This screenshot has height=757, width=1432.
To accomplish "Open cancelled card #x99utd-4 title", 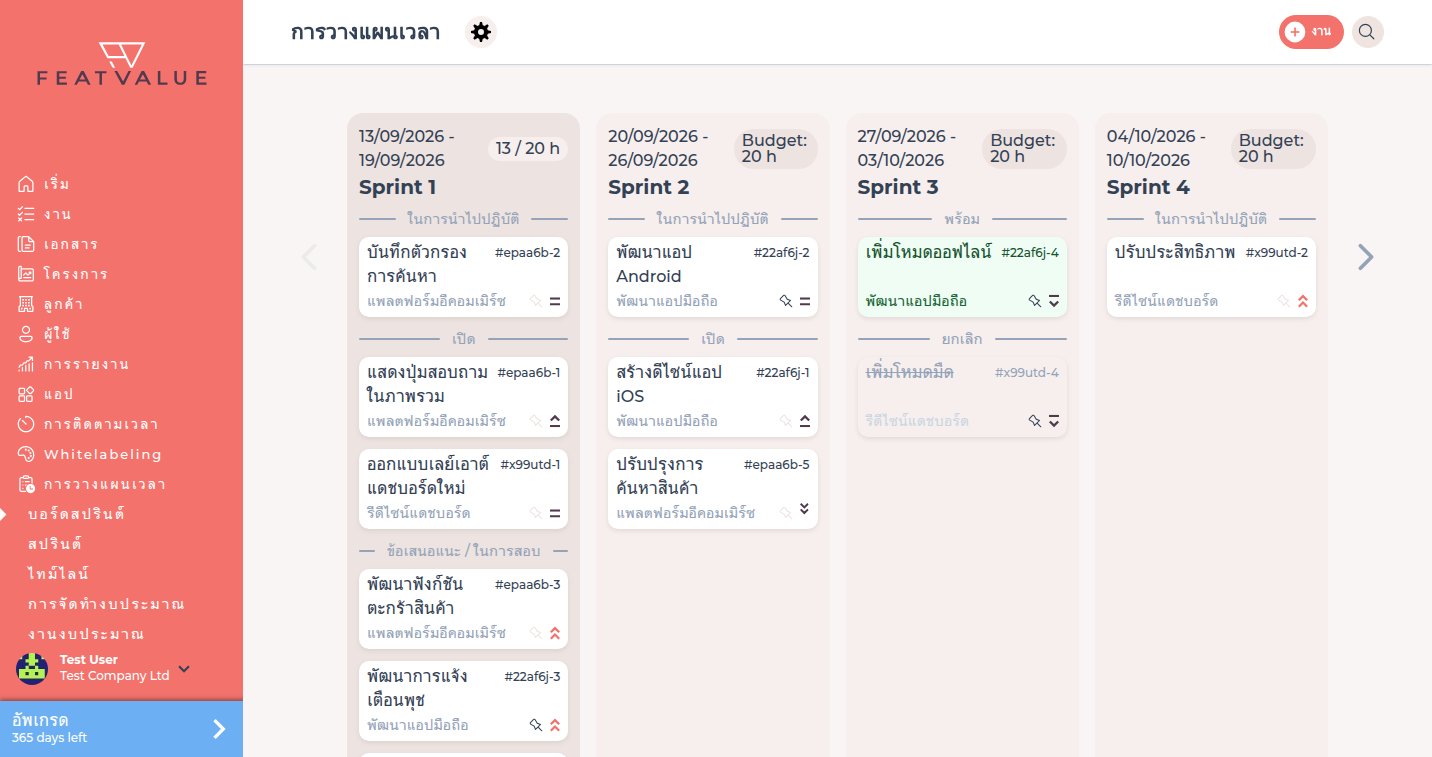I will point(910,372).
